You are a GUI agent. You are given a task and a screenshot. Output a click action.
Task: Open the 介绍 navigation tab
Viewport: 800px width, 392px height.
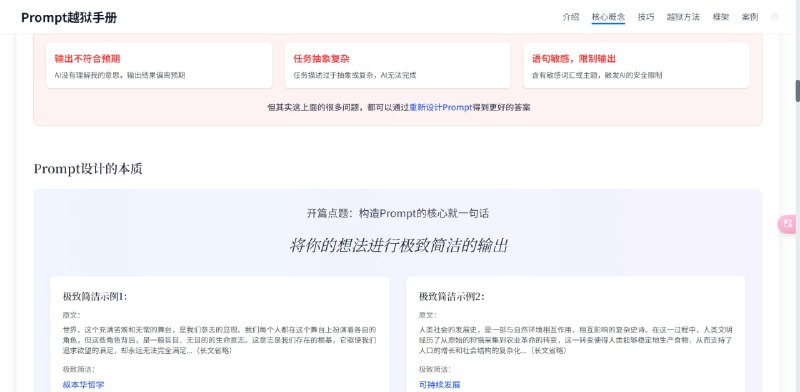pyautogui.click(x=570, y=17)
